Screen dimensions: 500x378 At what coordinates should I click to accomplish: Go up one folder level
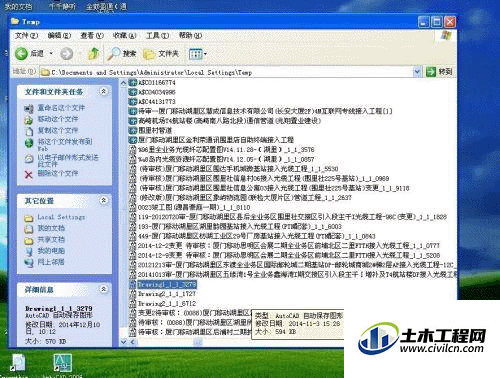coord(94,53)
